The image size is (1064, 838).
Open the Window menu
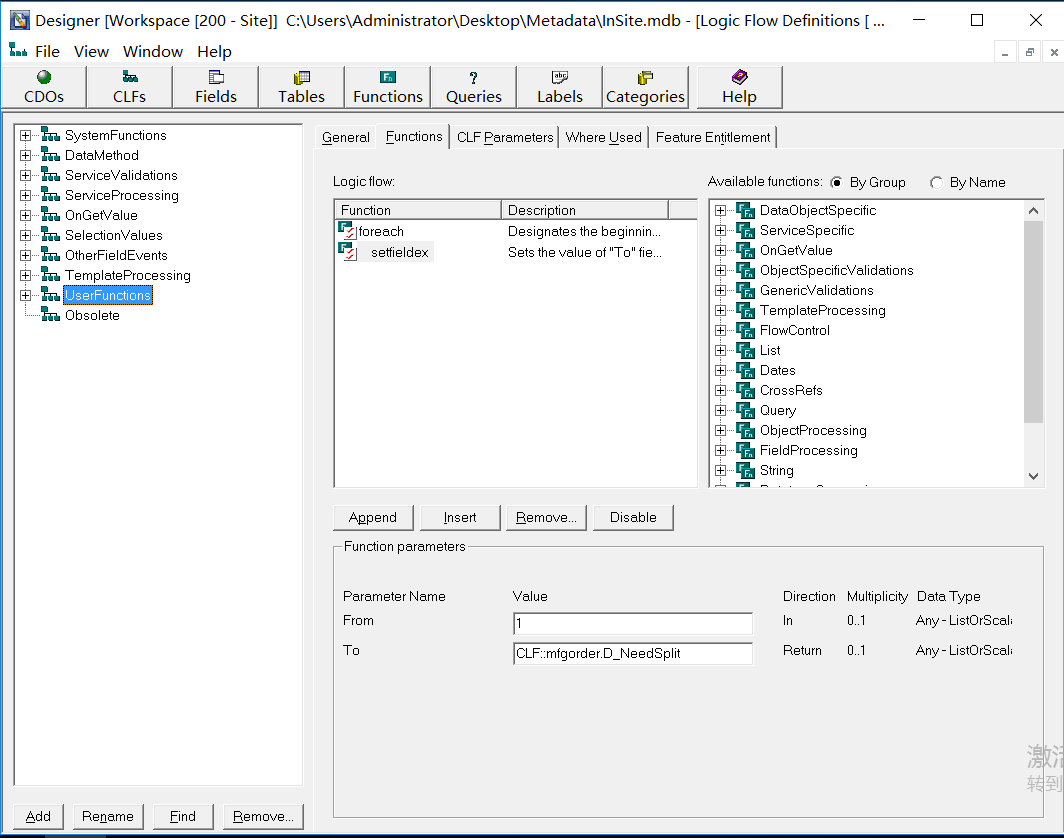click(153, 51)
